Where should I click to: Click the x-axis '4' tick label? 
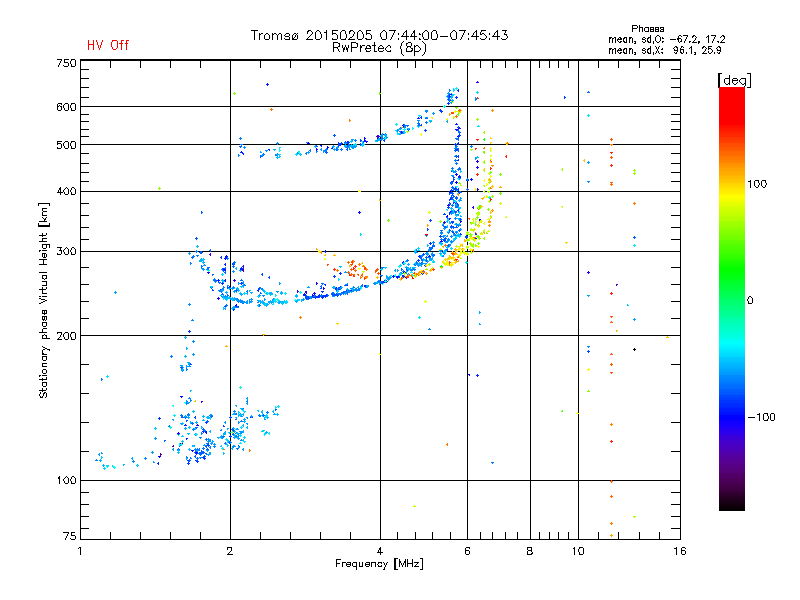coord(380,551)
